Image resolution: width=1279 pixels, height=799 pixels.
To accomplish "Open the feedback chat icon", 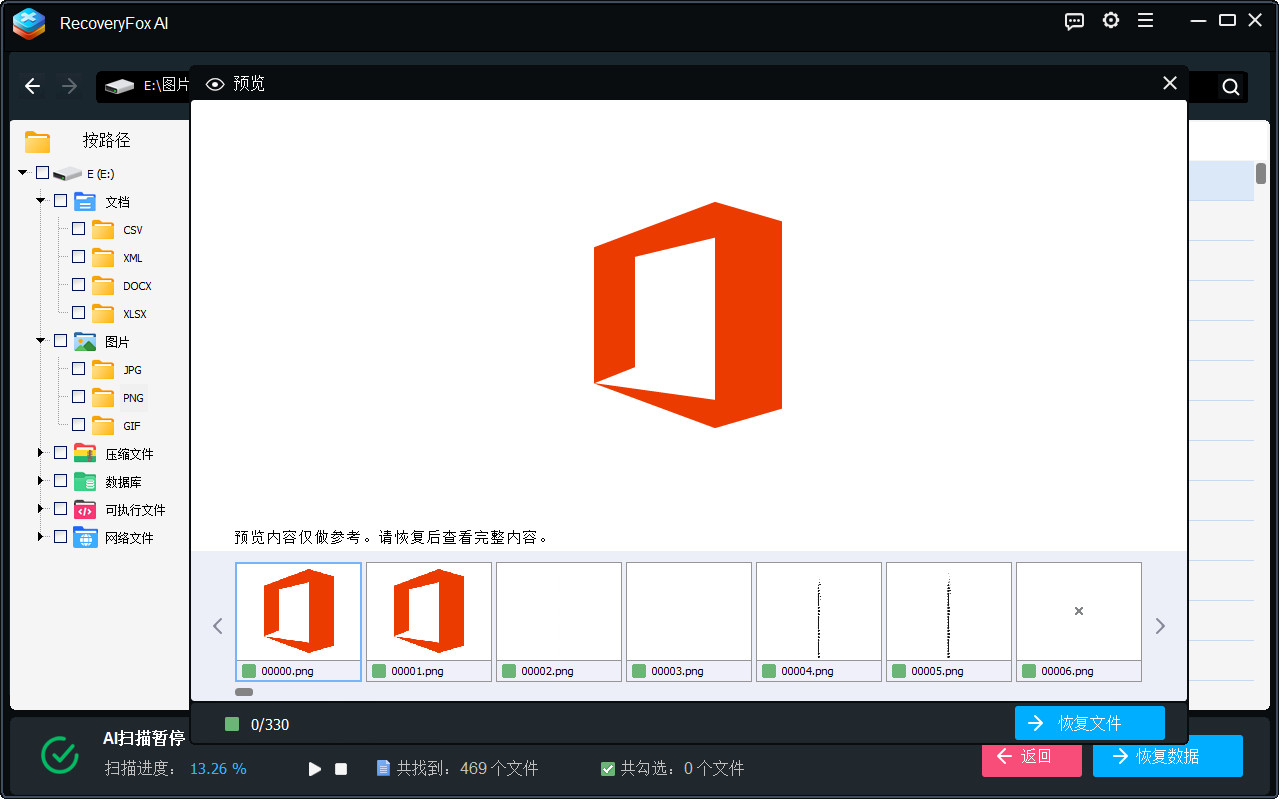I will pyautogui.click(x=1074, y=20).
